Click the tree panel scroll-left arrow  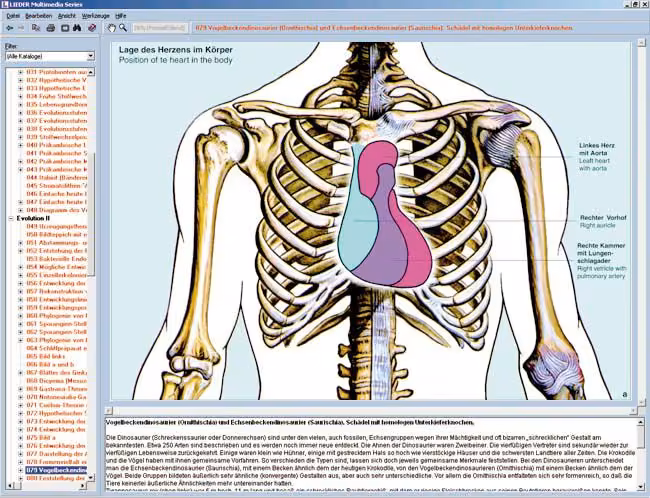coord(9,486)
